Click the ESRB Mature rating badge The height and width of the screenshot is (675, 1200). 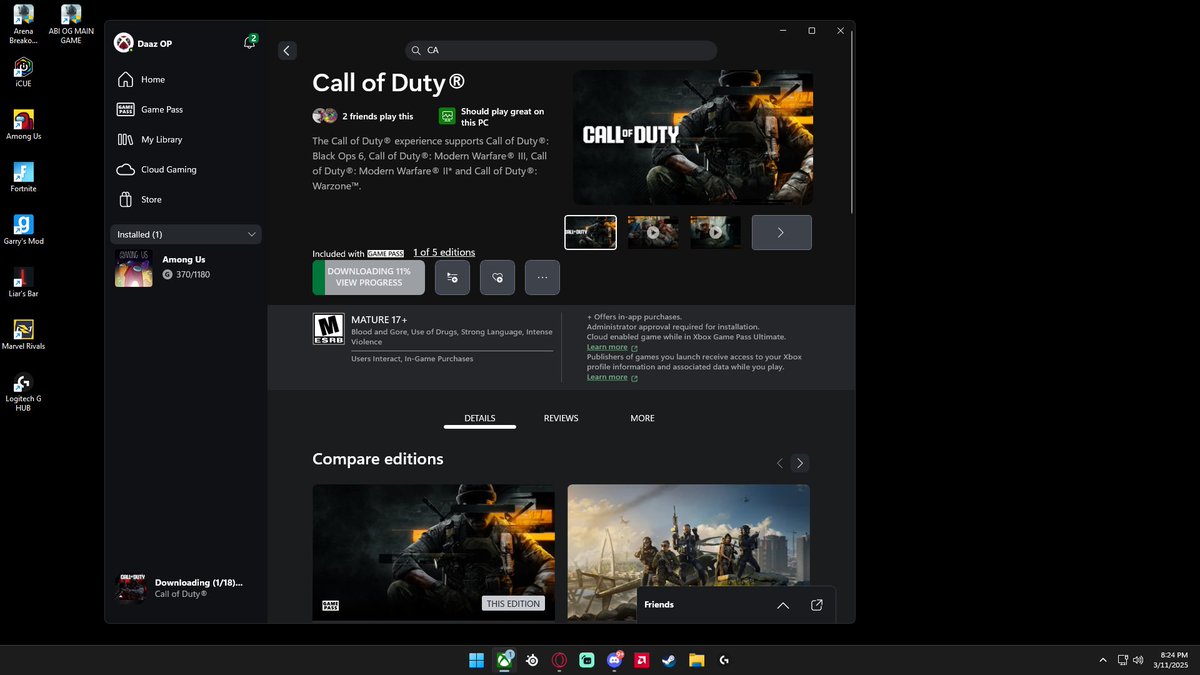pyautogui.click(x=328, y=330)
